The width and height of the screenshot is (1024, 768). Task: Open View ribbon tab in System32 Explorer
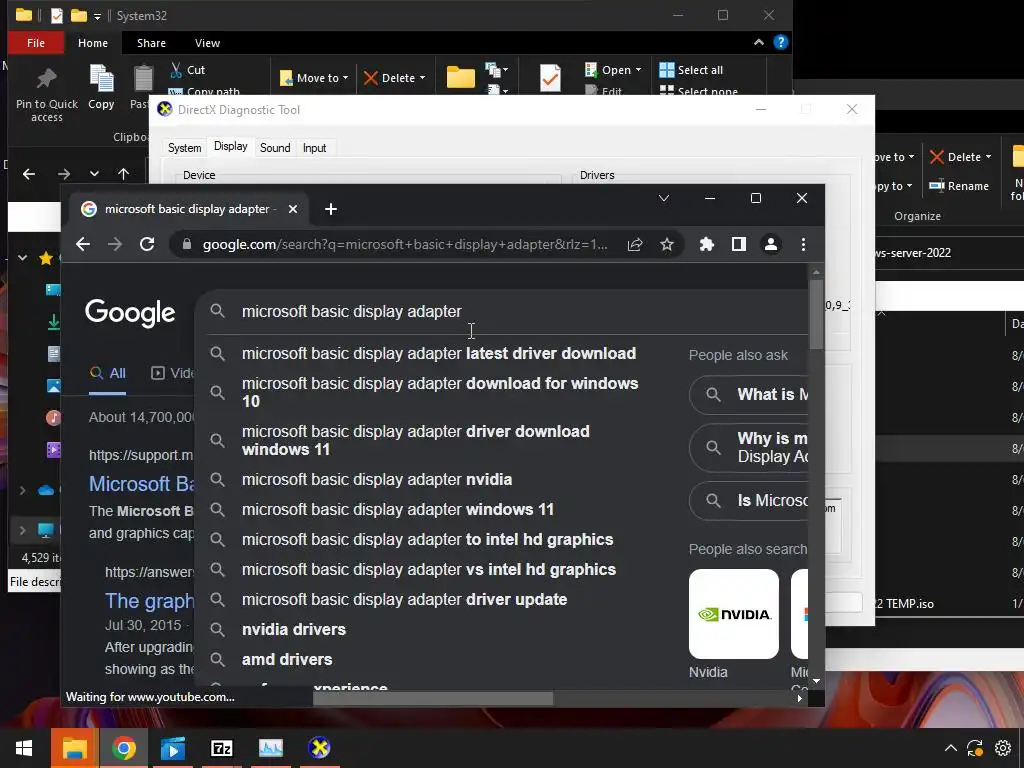(x=207, y=43)
